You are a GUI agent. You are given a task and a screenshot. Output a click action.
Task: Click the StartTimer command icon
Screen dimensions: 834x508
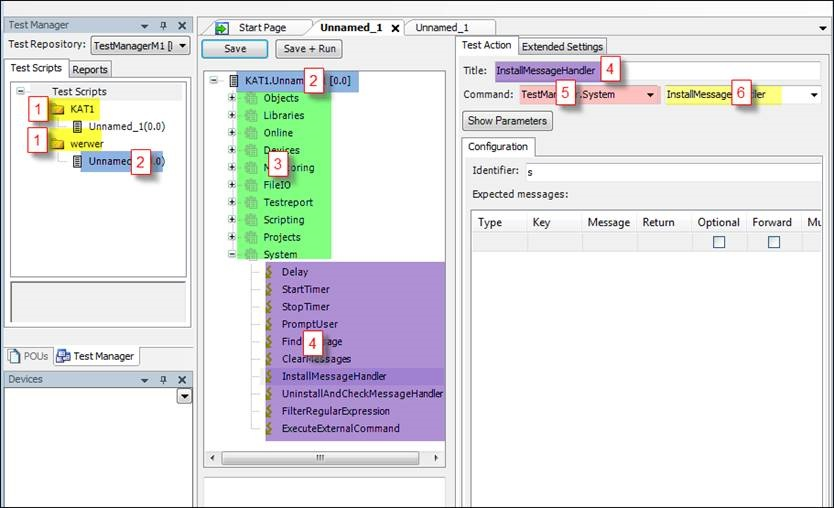coord(269,289)
